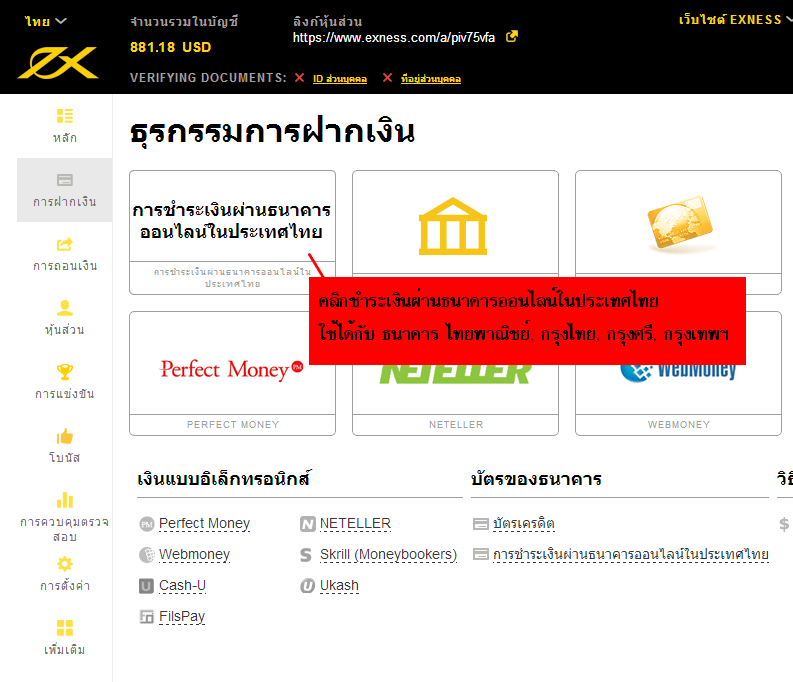This screenshot has width=793, height=682.
Task: Click the S icon beside Skrill
Action: click(306, 555)
